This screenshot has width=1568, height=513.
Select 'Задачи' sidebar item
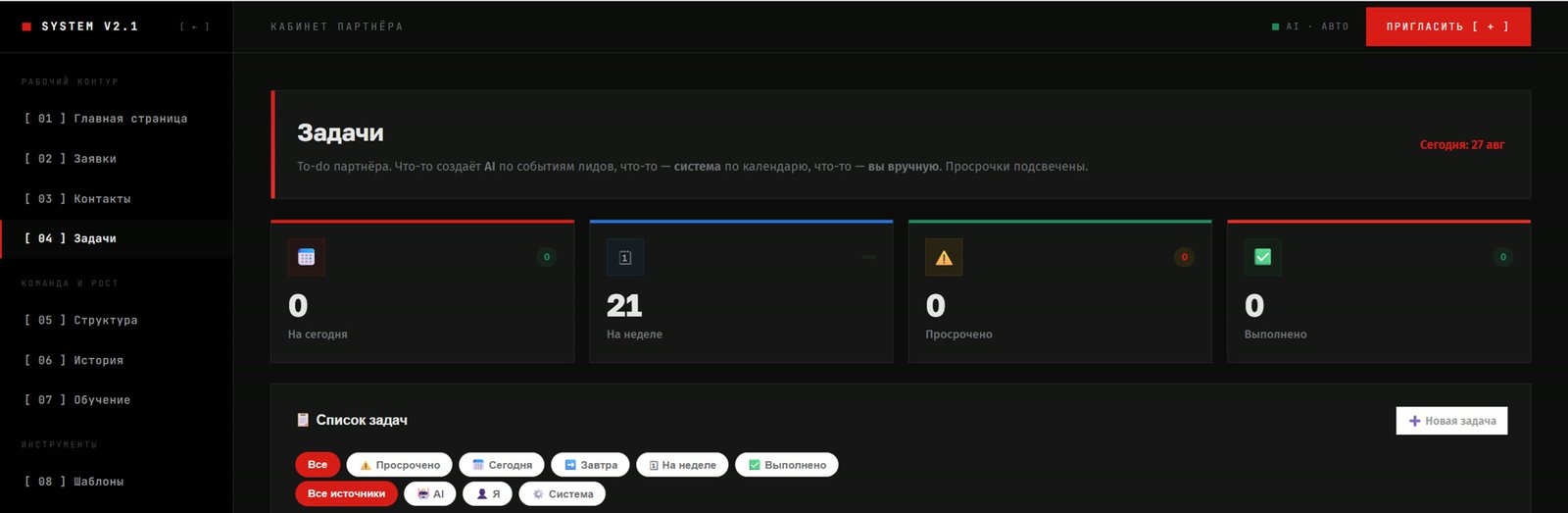coord(117,238)
